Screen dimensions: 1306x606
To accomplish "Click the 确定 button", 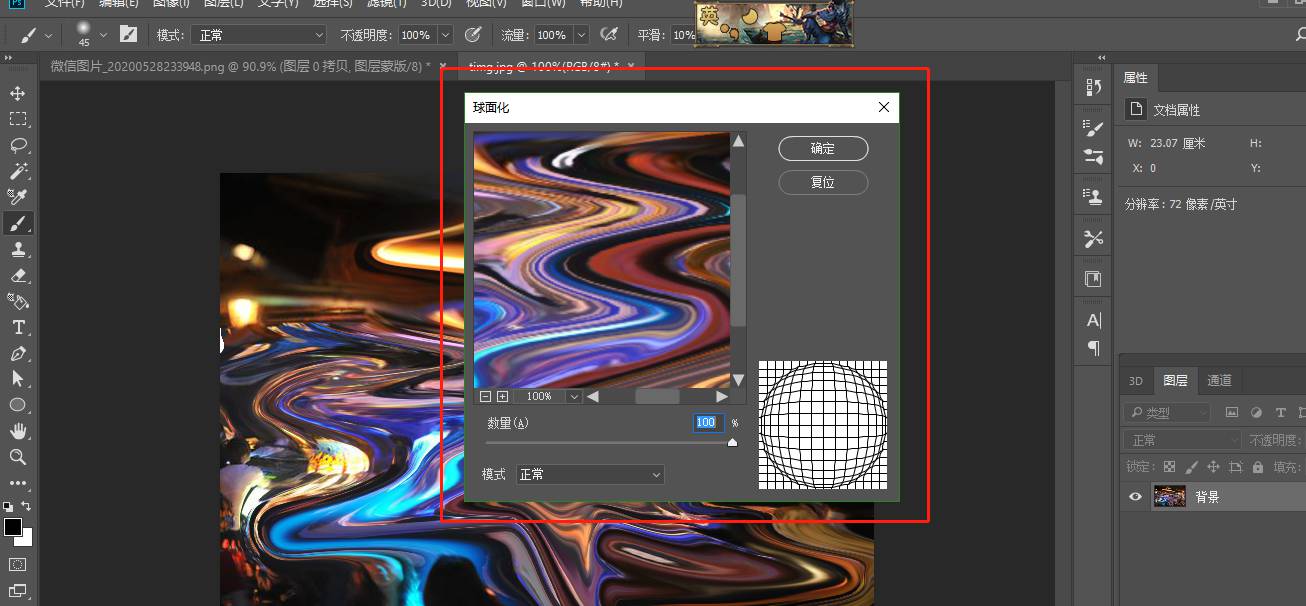I will tap(823, 148).
